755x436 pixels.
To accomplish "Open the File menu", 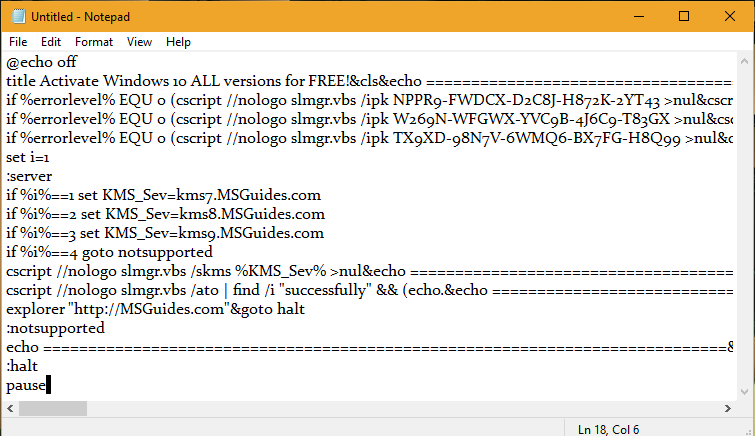I will pyautogui.click(x=18, y=42).
